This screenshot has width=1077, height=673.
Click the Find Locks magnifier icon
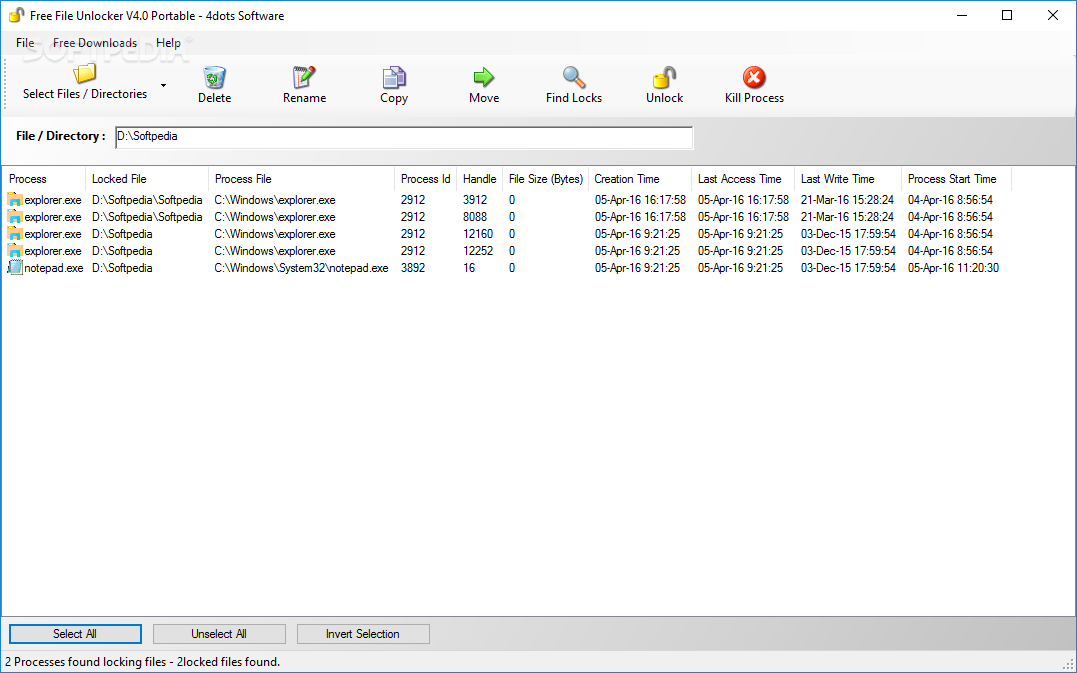point(574,77)
